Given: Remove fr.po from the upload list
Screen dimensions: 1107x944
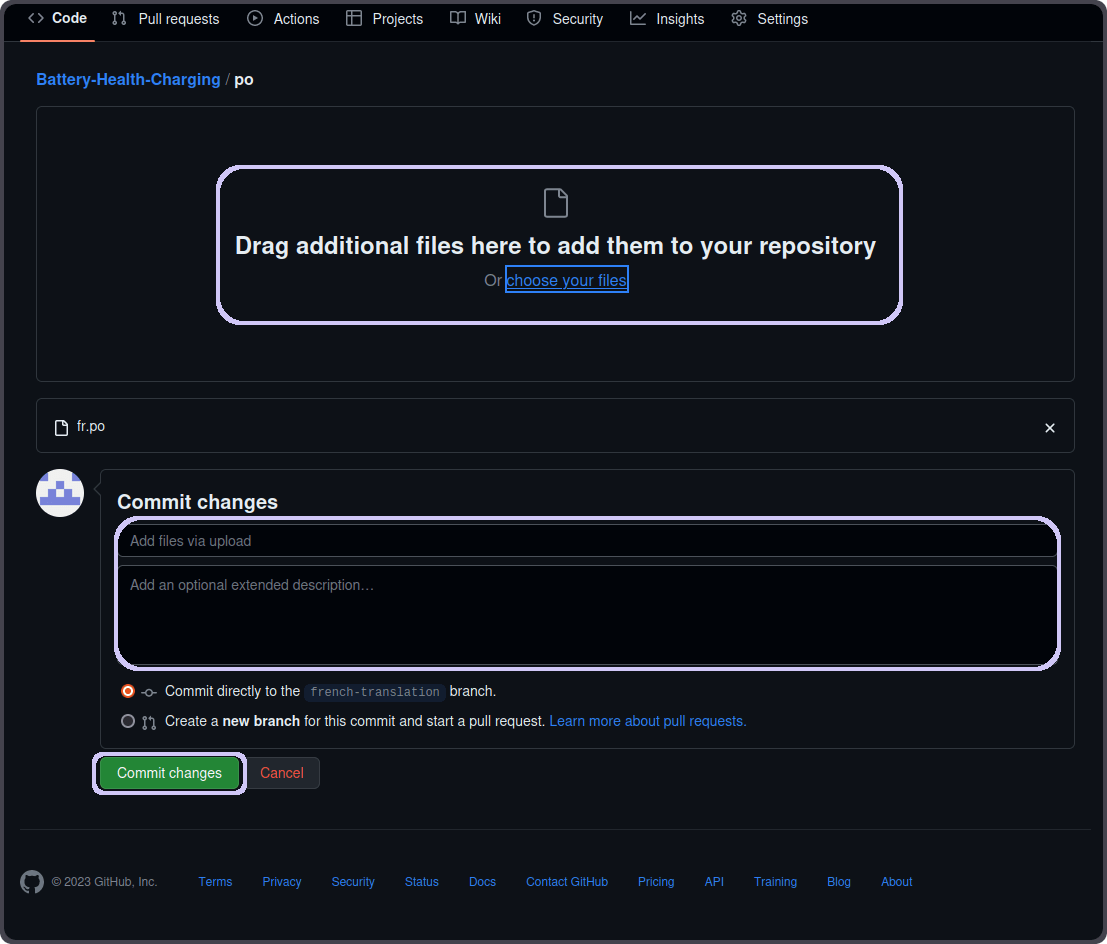Looking at the screenshot, I should click(1049, 428).
